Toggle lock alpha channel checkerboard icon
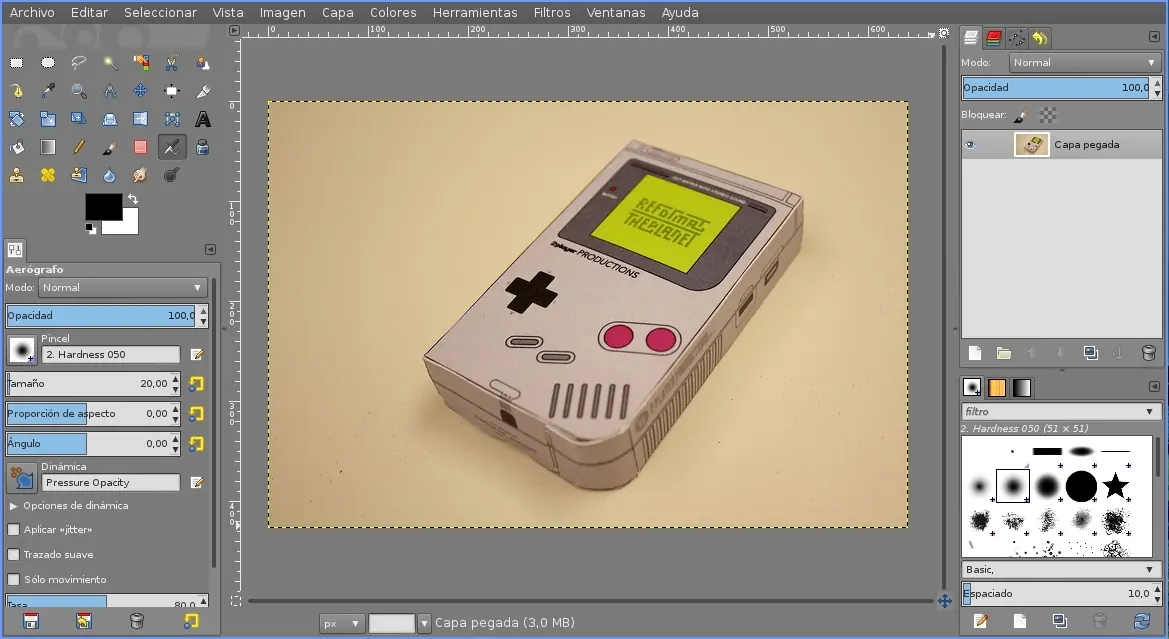 point(1048,115)
